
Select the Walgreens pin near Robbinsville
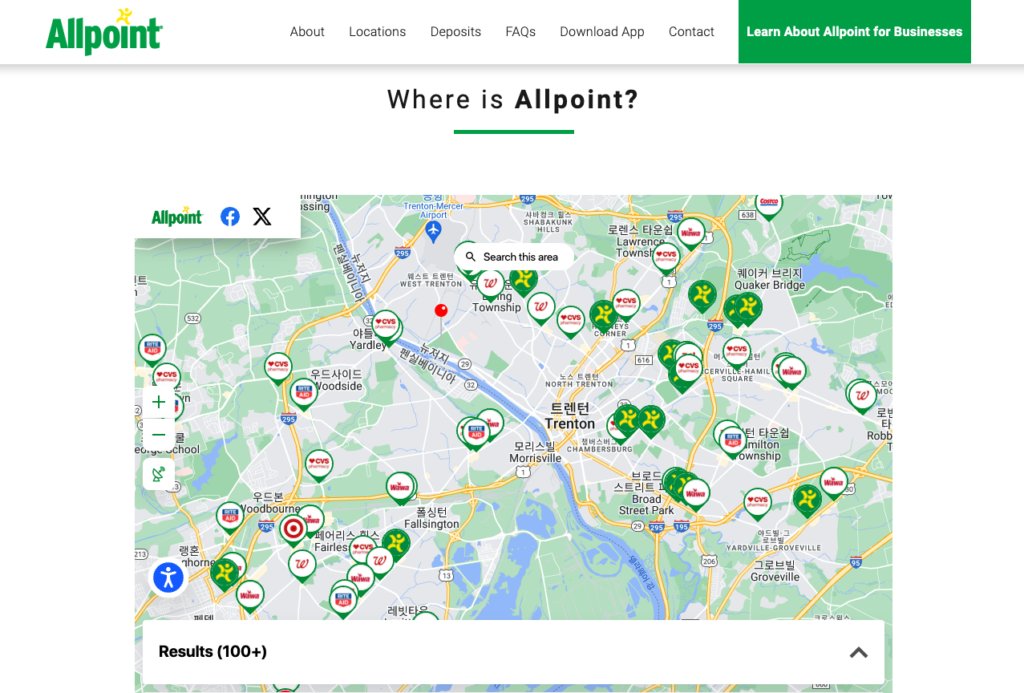862,396
